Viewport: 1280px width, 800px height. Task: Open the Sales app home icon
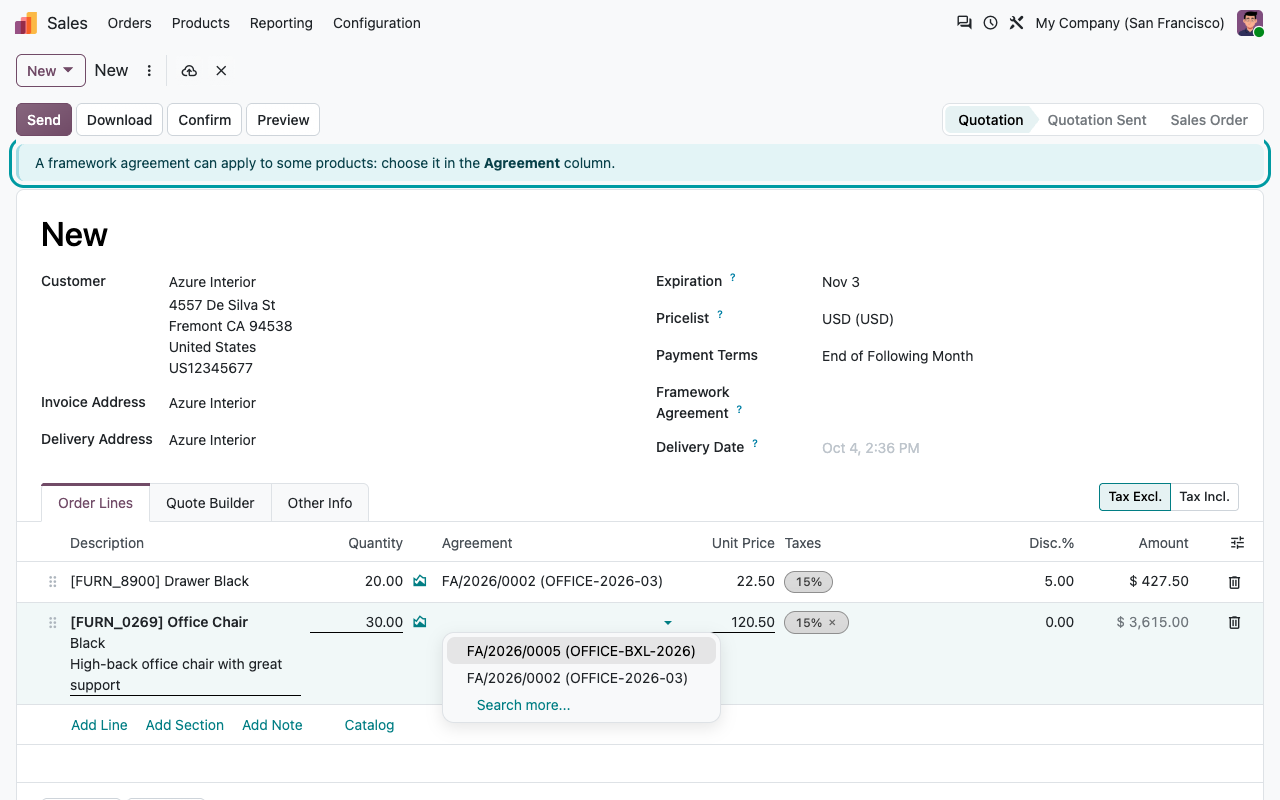coord(26,23)
